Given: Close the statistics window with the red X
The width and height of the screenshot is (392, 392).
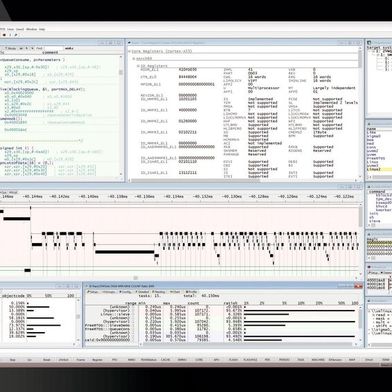Looking at the screenshot, I should [x=358, y=286].
